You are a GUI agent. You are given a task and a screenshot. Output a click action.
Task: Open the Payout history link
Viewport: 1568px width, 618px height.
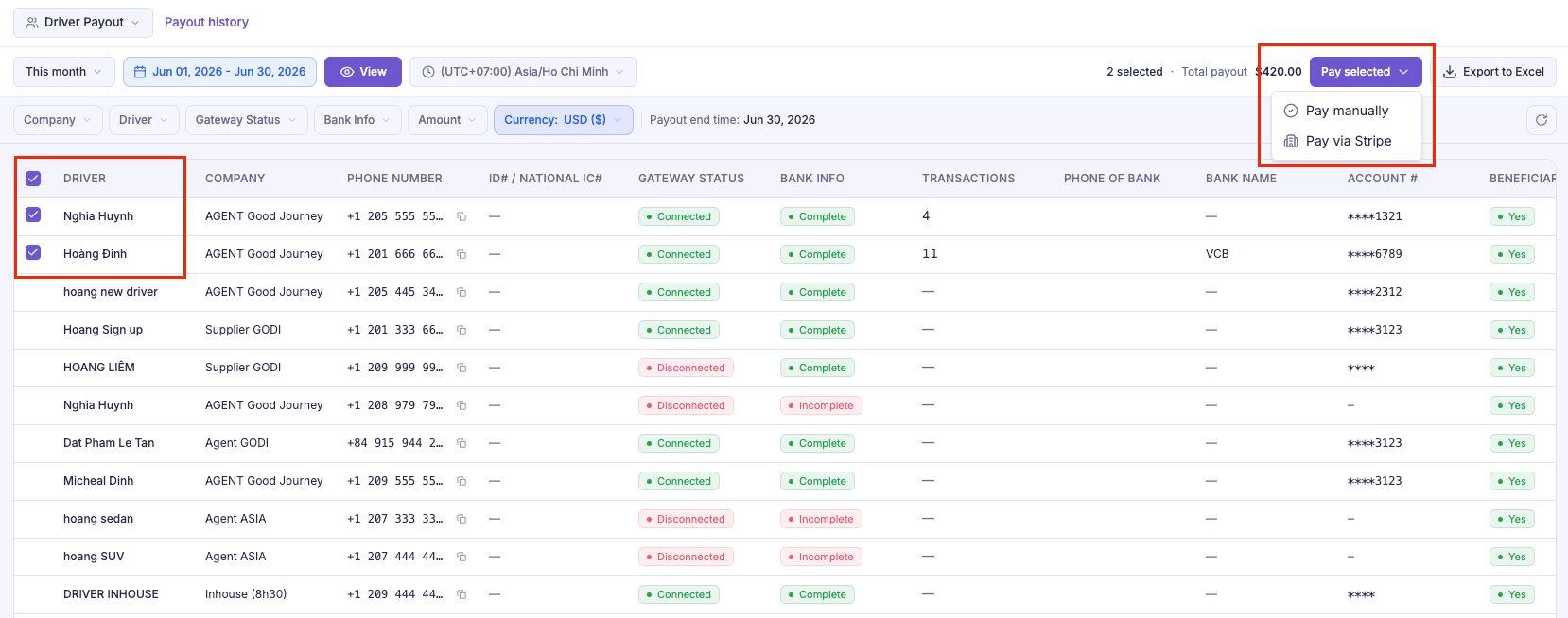click(206, 22)
